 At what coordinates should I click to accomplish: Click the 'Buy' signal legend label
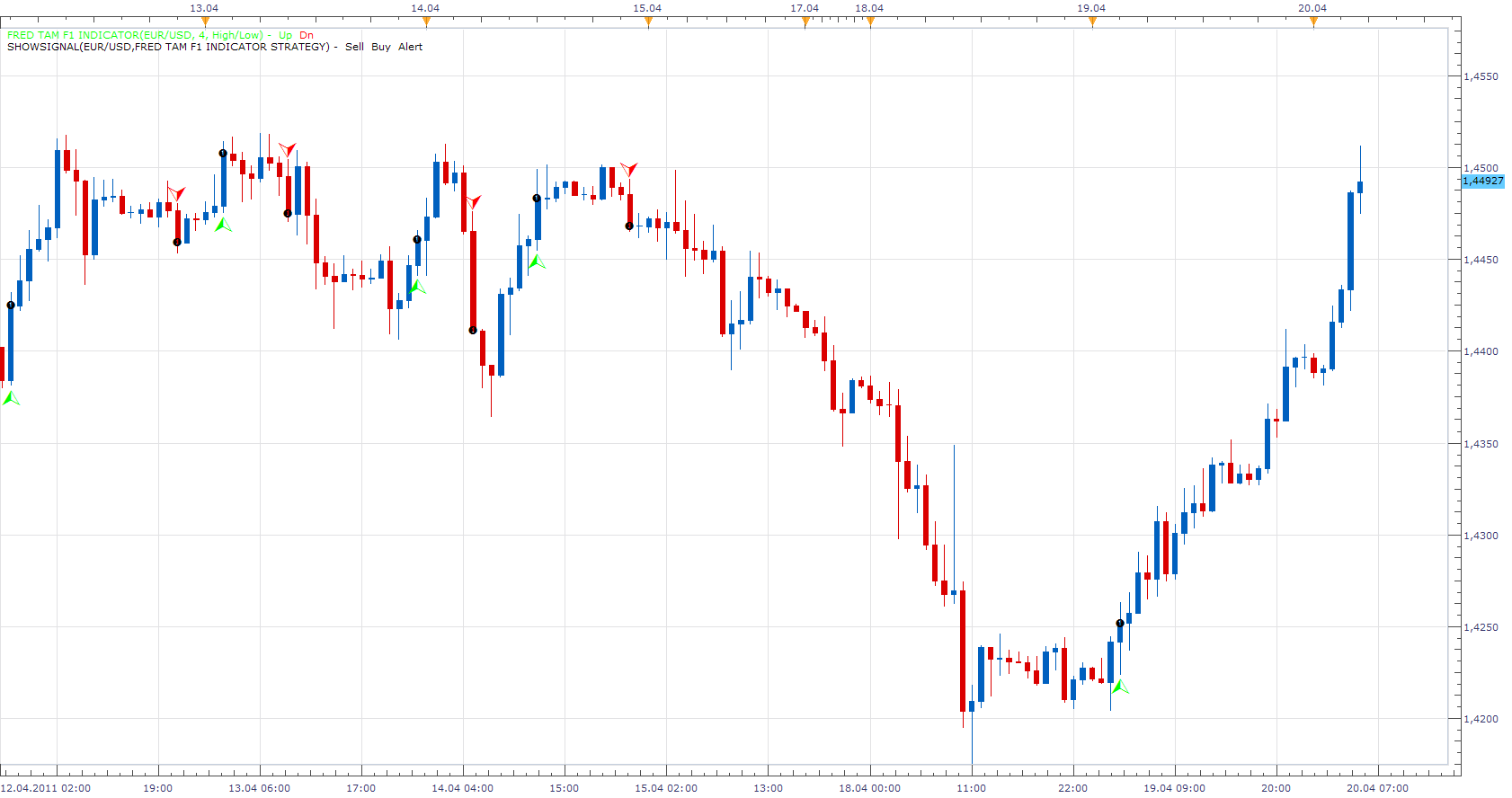[x=381, y=47]
